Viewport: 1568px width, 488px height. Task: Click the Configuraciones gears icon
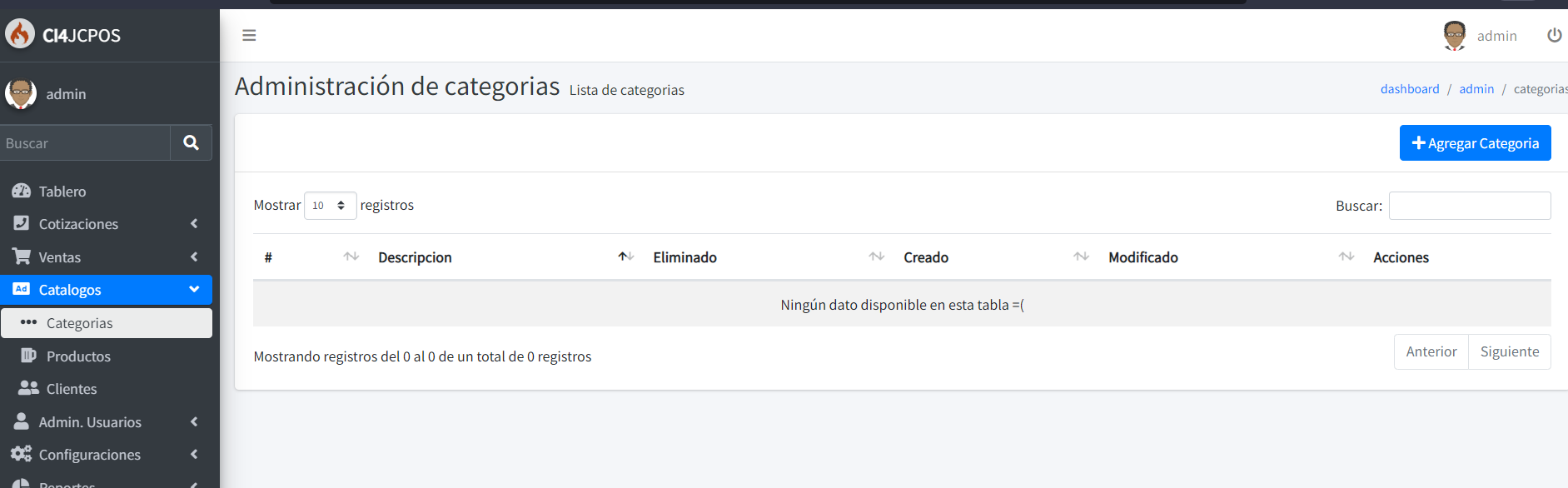point(22,454)
